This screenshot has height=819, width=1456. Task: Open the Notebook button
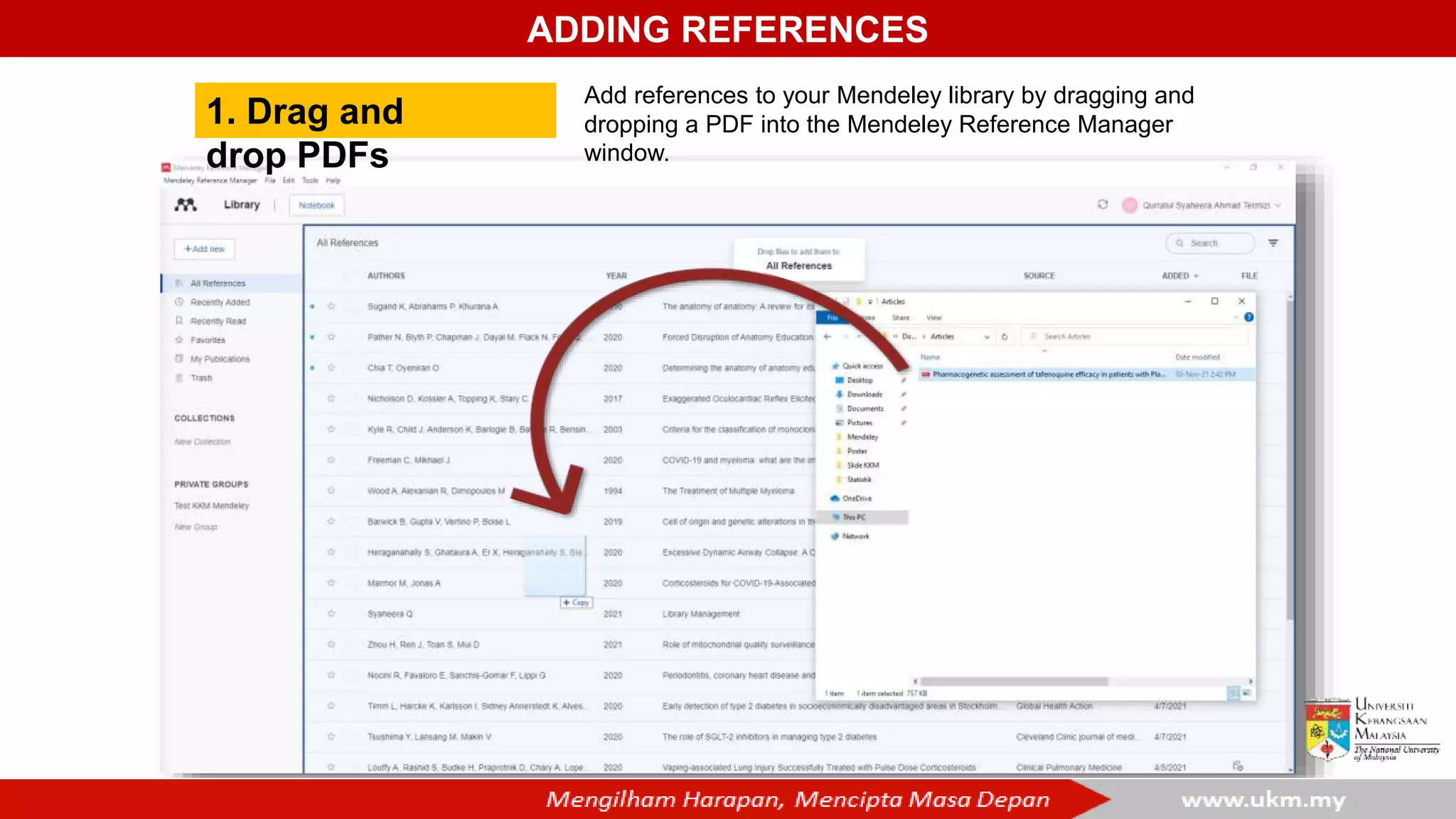[316, 205]
